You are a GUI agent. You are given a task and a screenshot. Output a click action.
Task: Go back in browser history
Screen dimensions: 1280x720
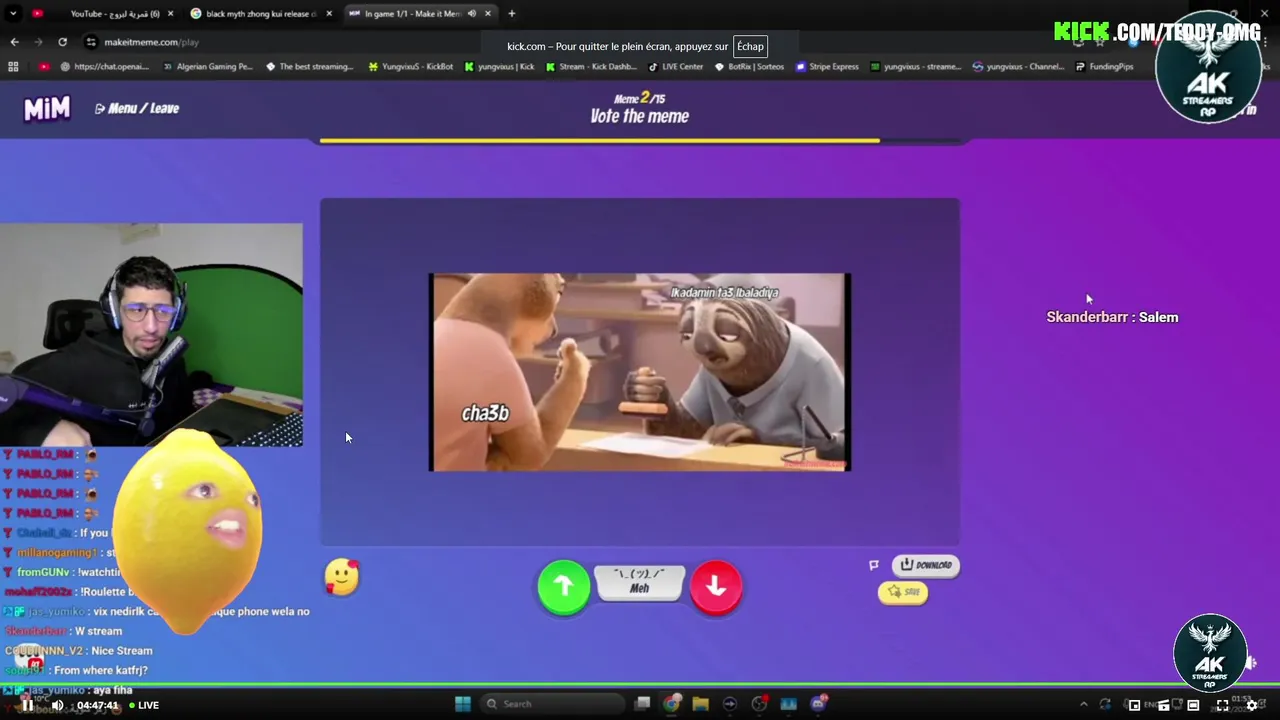tap(14, 42)
